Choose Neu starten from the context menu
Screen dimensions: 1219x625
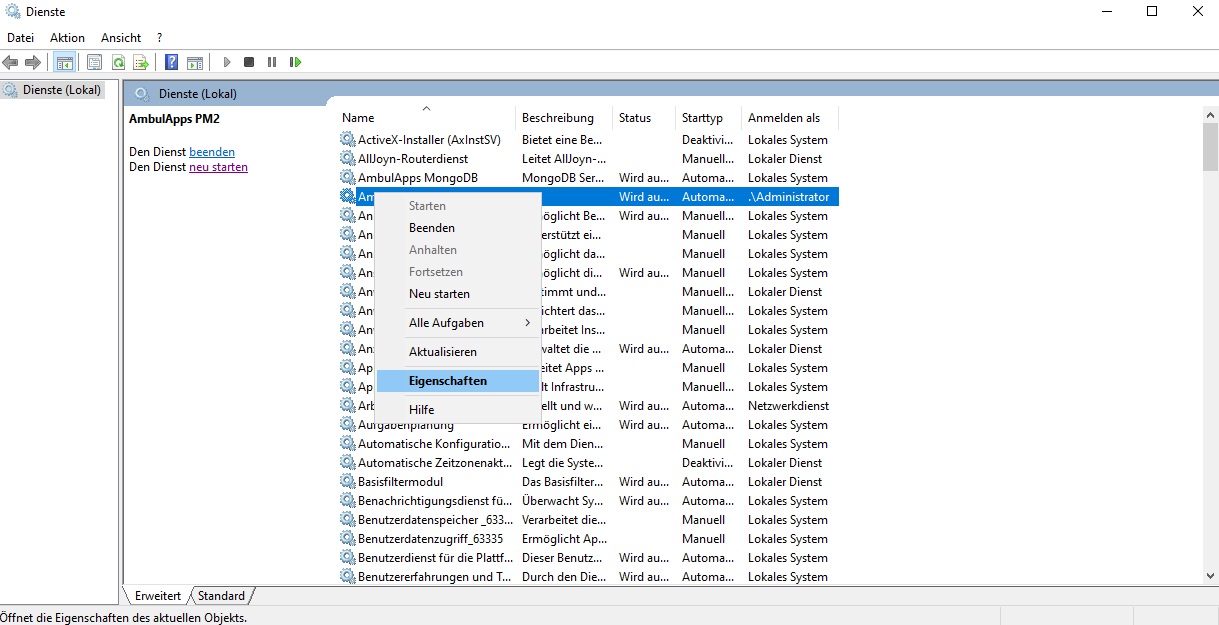pos(439,294)
